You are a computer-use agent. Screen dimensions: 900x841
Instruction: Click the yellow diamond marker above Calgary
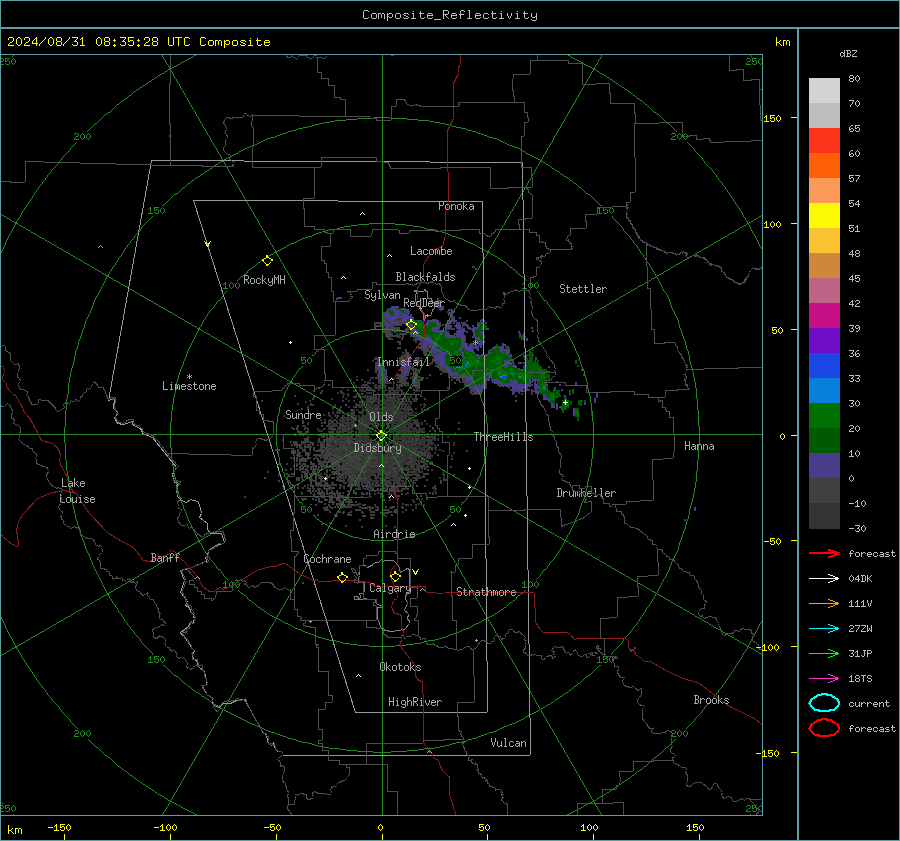(x=395, y=576)
